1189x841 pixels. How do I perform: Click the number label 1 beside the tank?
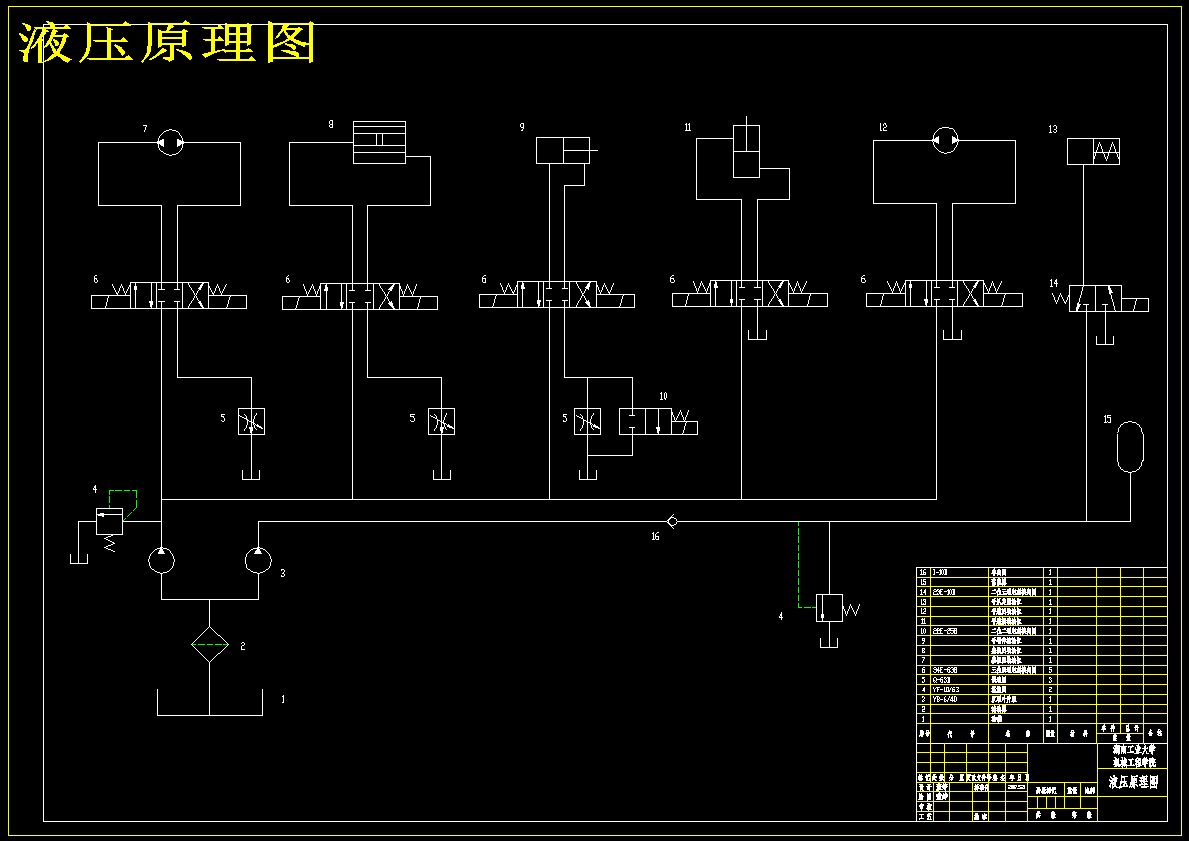(284, 699)
